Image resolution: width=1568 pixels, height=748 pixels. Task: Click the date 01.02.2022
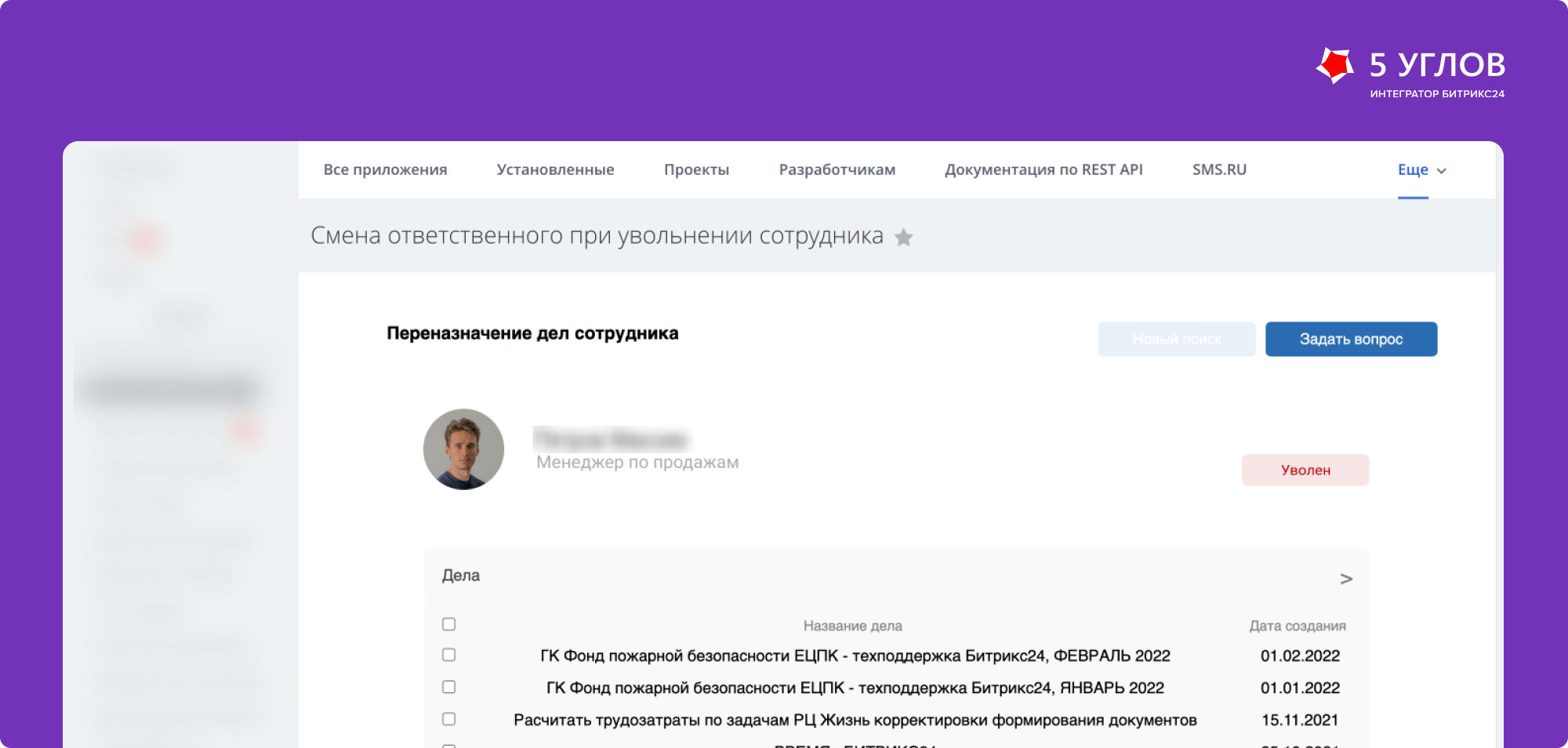(x=1300, y=655)
